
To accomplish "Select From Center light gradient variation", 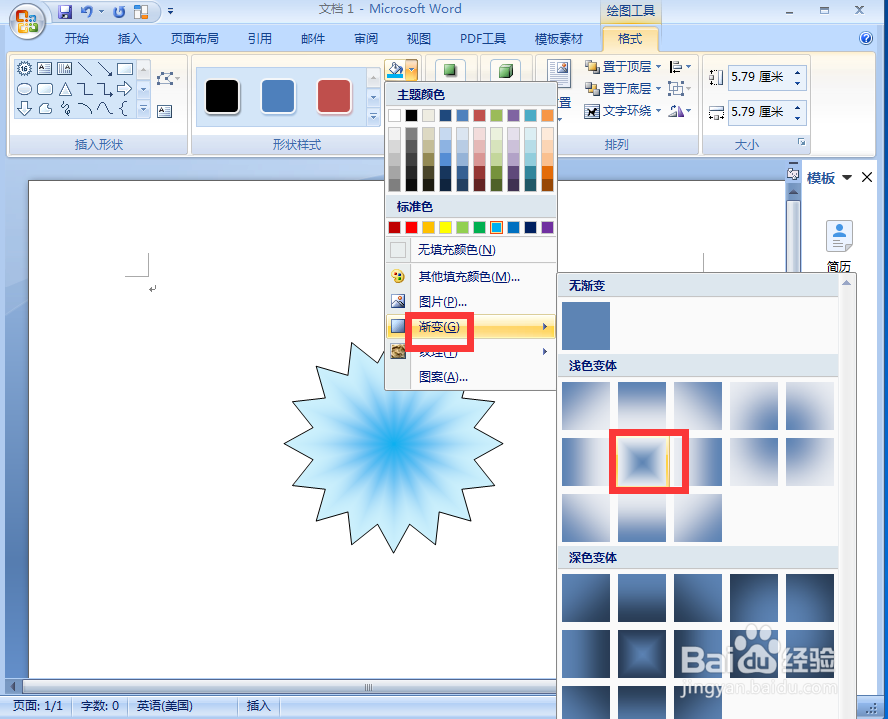I will (642, 461).
